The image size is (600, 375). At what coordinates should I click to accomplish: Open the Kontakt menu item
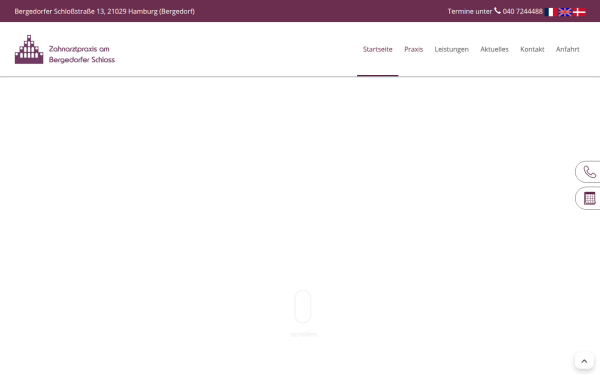pyautogui.click(x=532, y=49)
